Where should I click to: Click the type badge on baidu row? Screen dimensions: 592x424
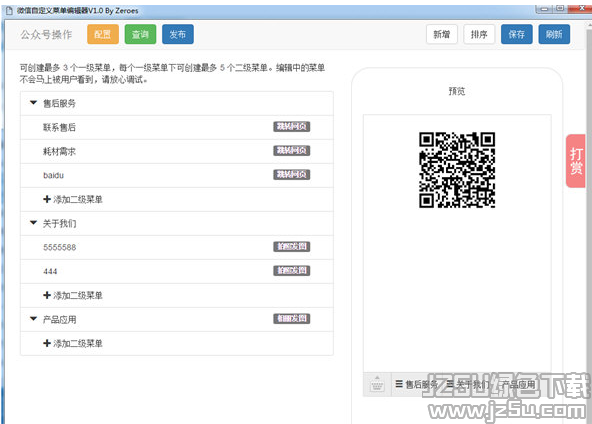tap(291, 174)
